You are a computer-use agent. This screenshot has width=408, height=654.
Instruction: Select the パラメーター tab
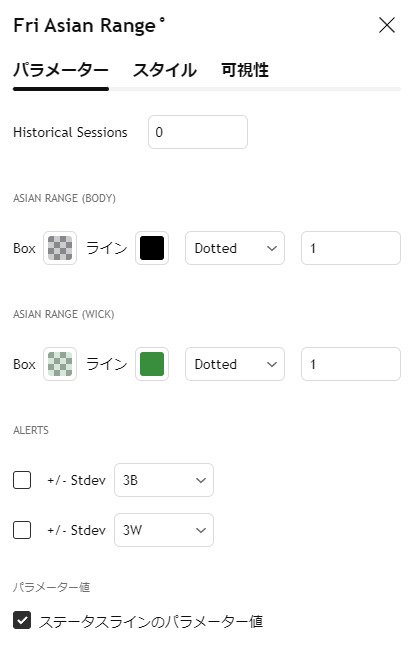[61, 70]
